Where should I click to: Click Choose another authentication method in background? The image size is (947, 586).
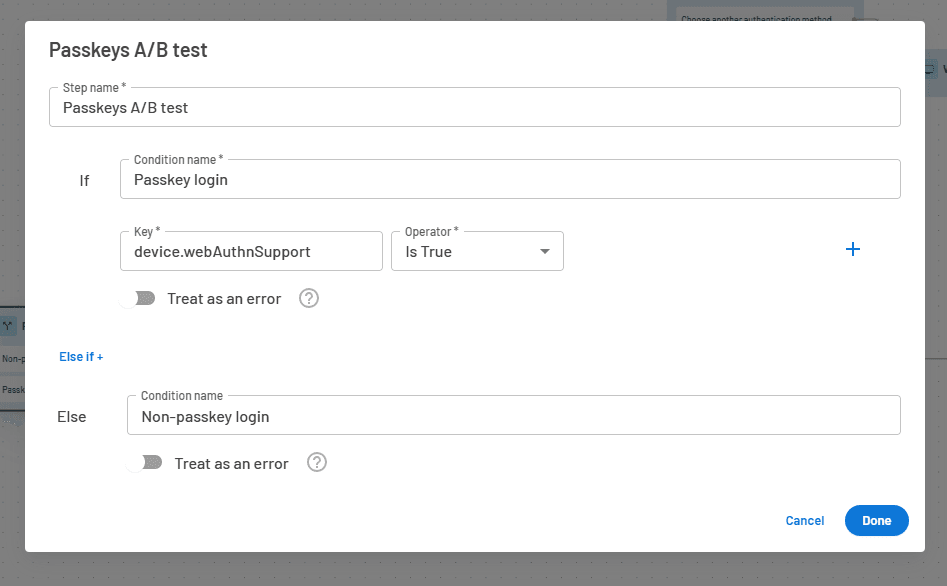[765, 19]
